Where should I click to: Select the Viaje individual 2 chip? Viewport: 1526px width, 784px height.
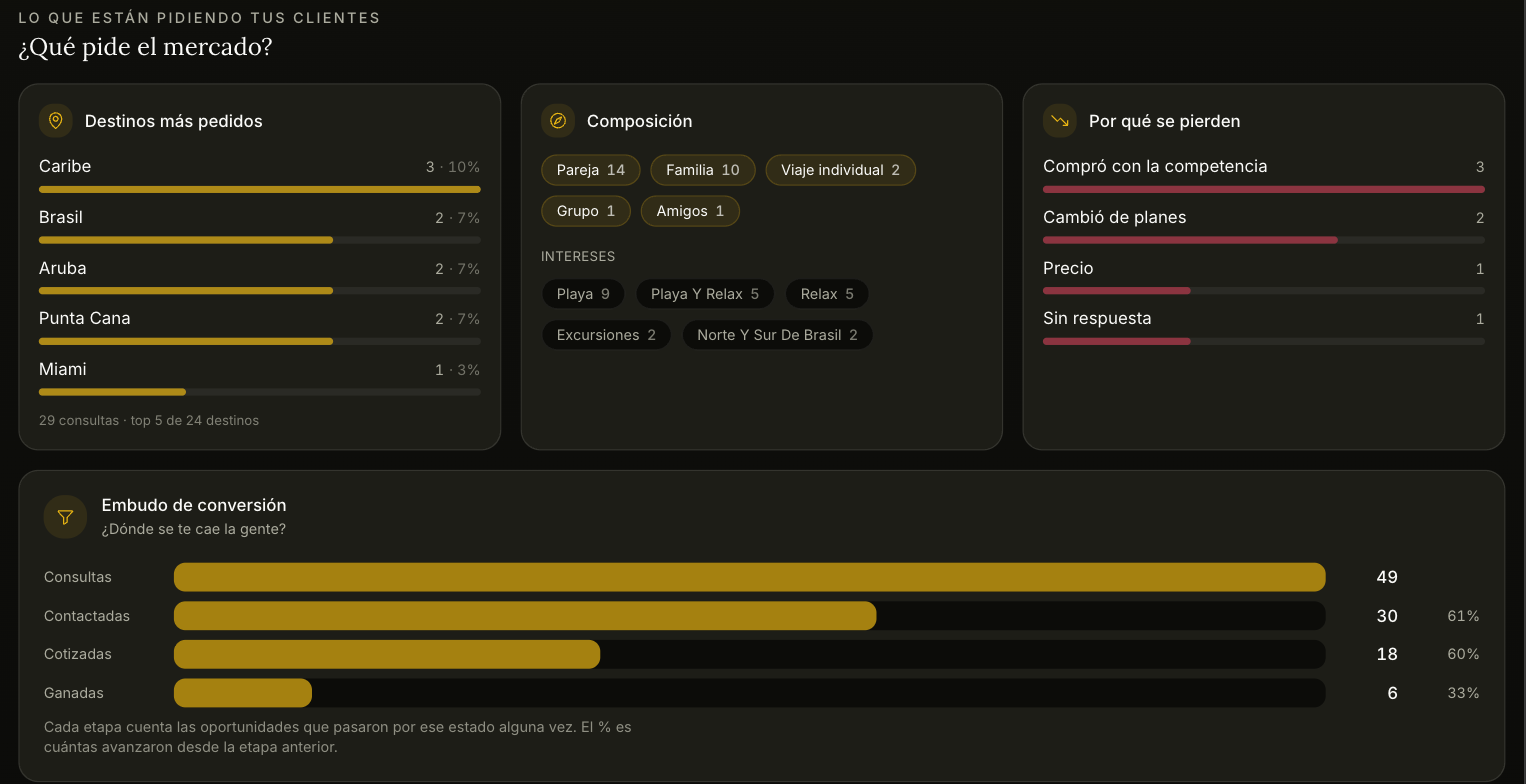(840, 170)
